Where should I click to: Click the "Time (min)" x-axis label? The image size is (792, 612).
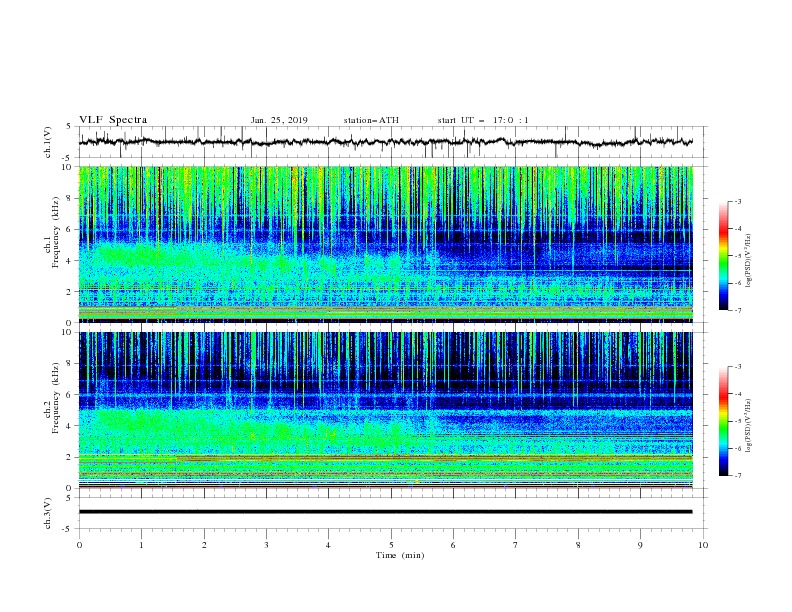400,555
